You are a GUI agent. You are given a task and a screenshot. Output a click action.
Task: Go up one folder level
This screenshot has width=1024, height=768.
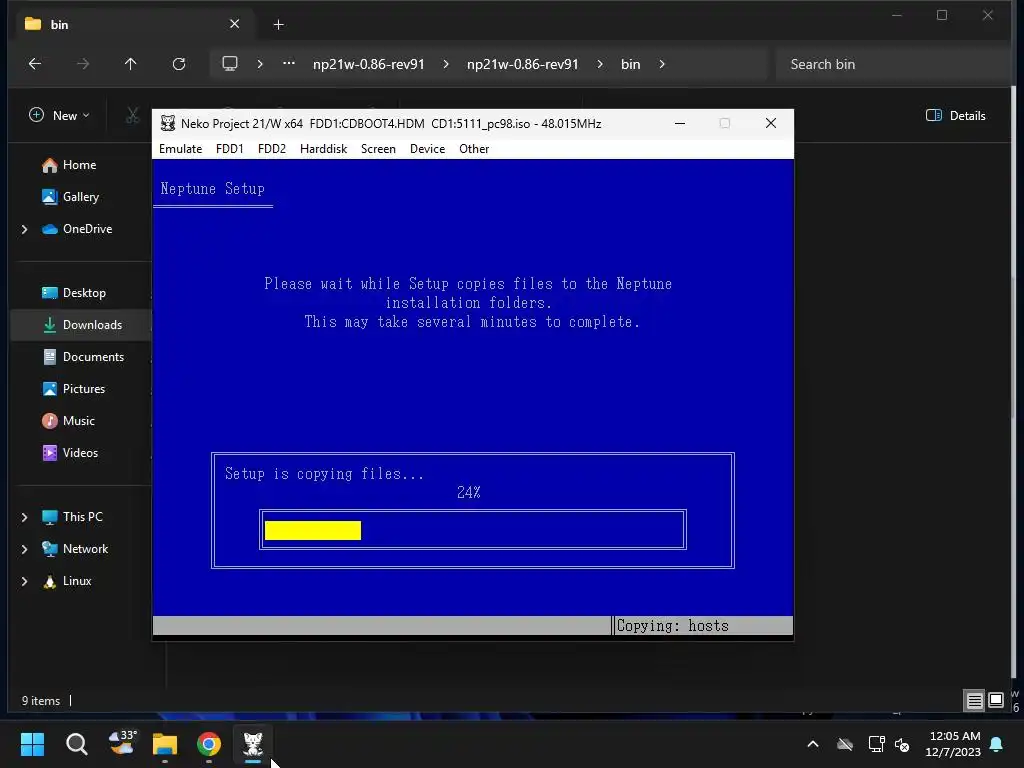coord(131,64)
